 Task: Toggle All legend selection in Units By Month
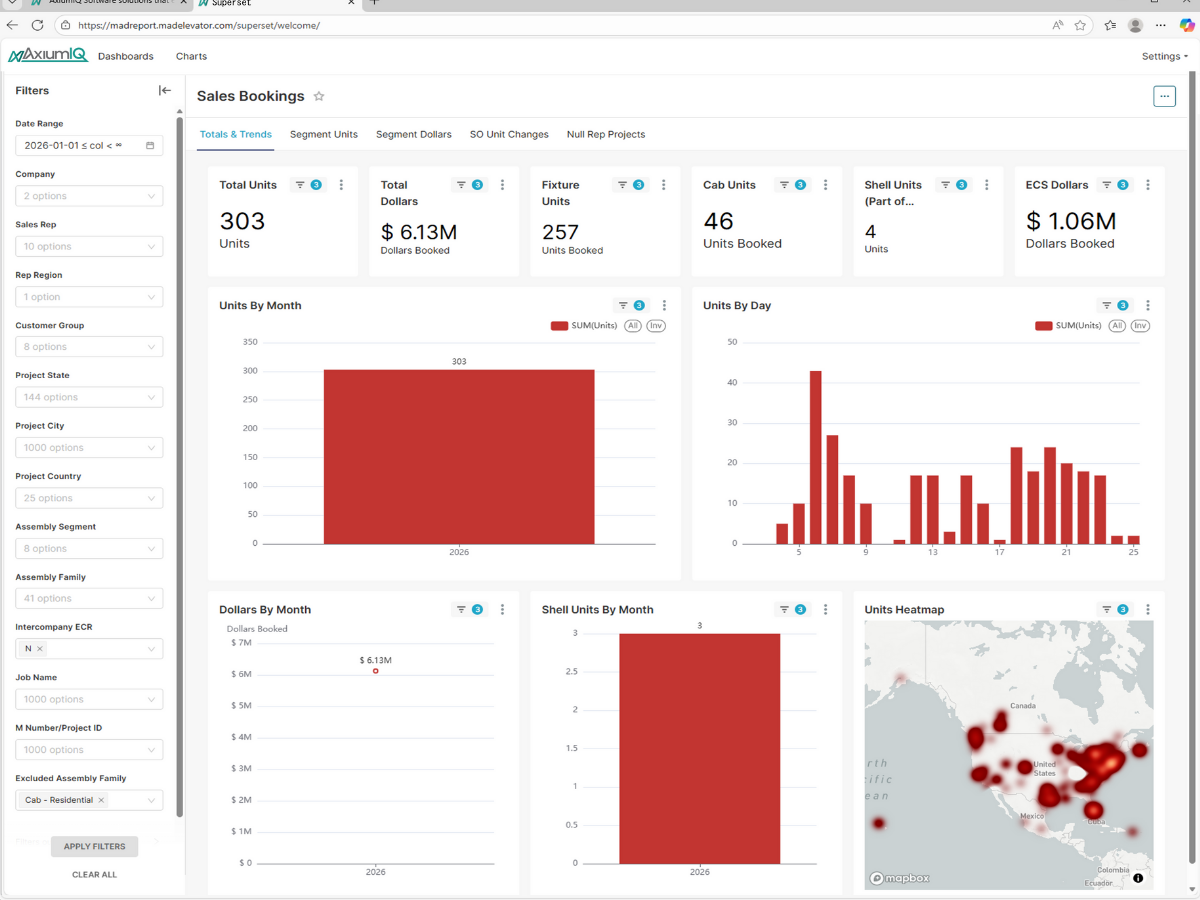click(633, 326)
